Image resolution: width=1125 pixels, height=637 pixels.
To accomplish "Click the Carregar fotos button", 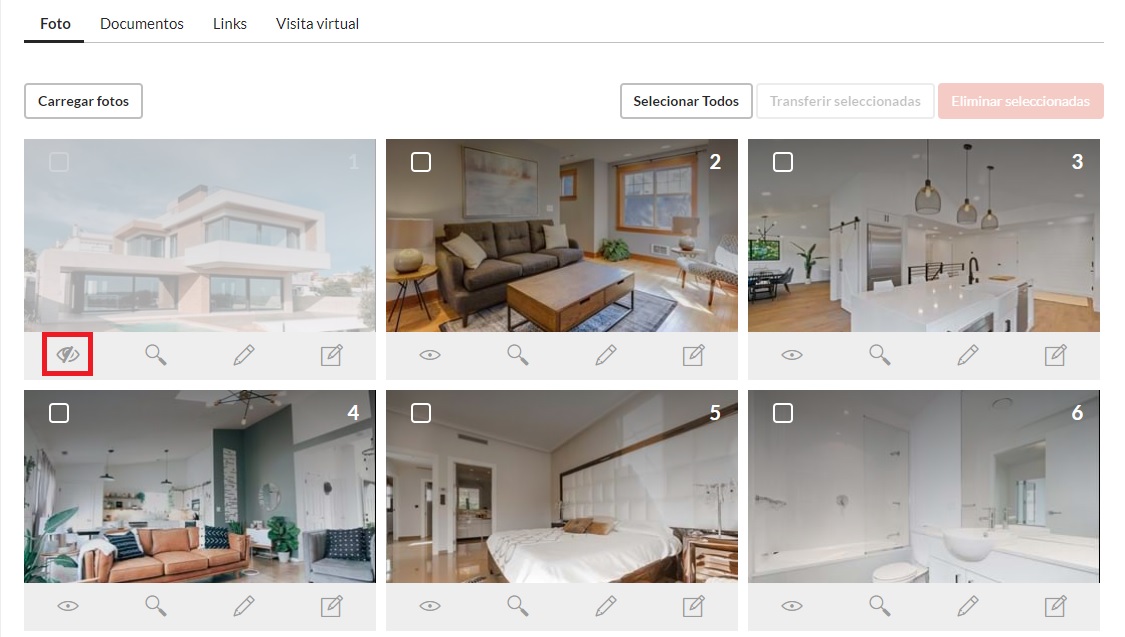I will (83, 101).
